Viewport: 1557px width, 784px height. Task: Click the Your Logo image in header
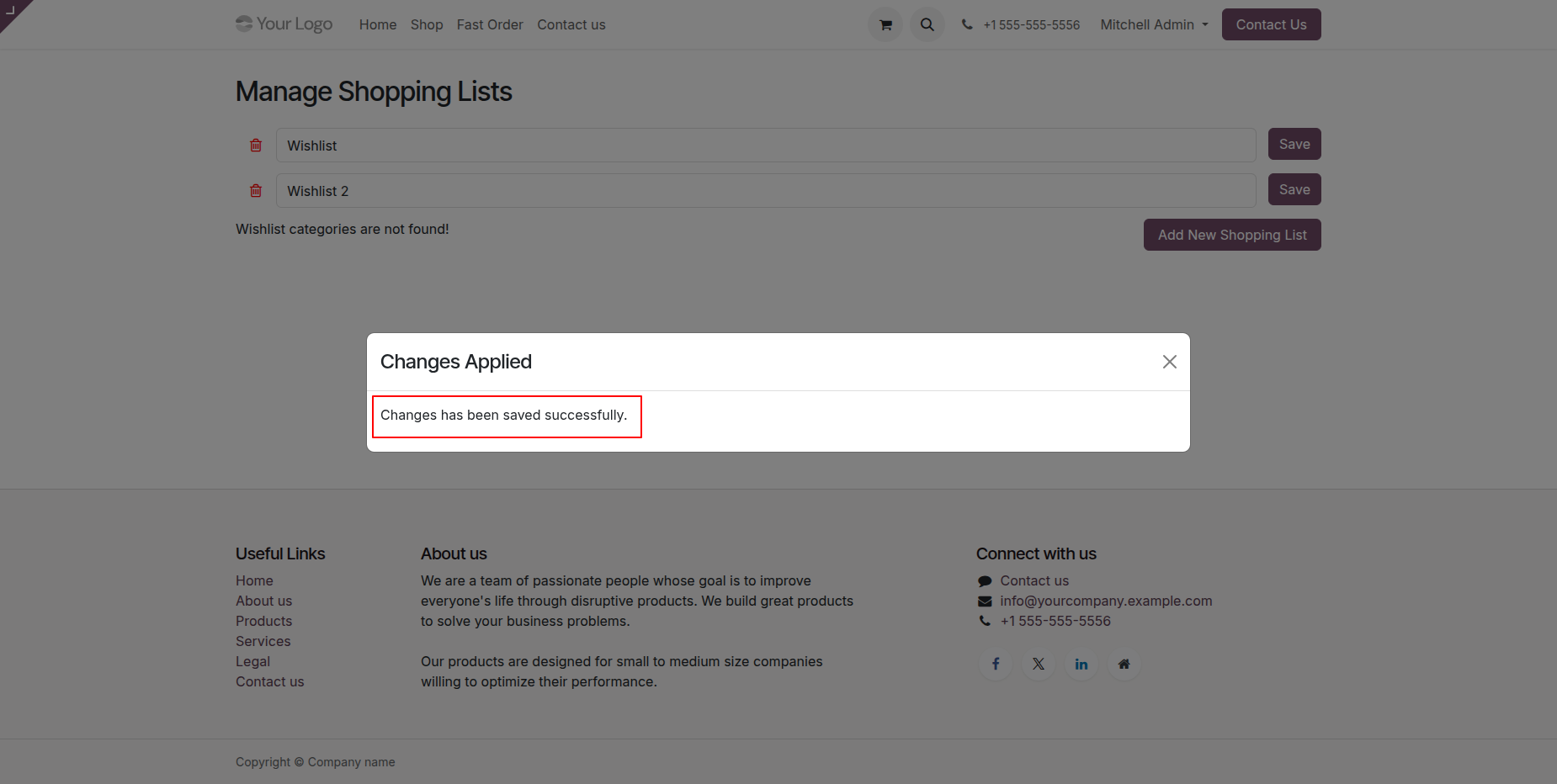(x=284, y=24)
